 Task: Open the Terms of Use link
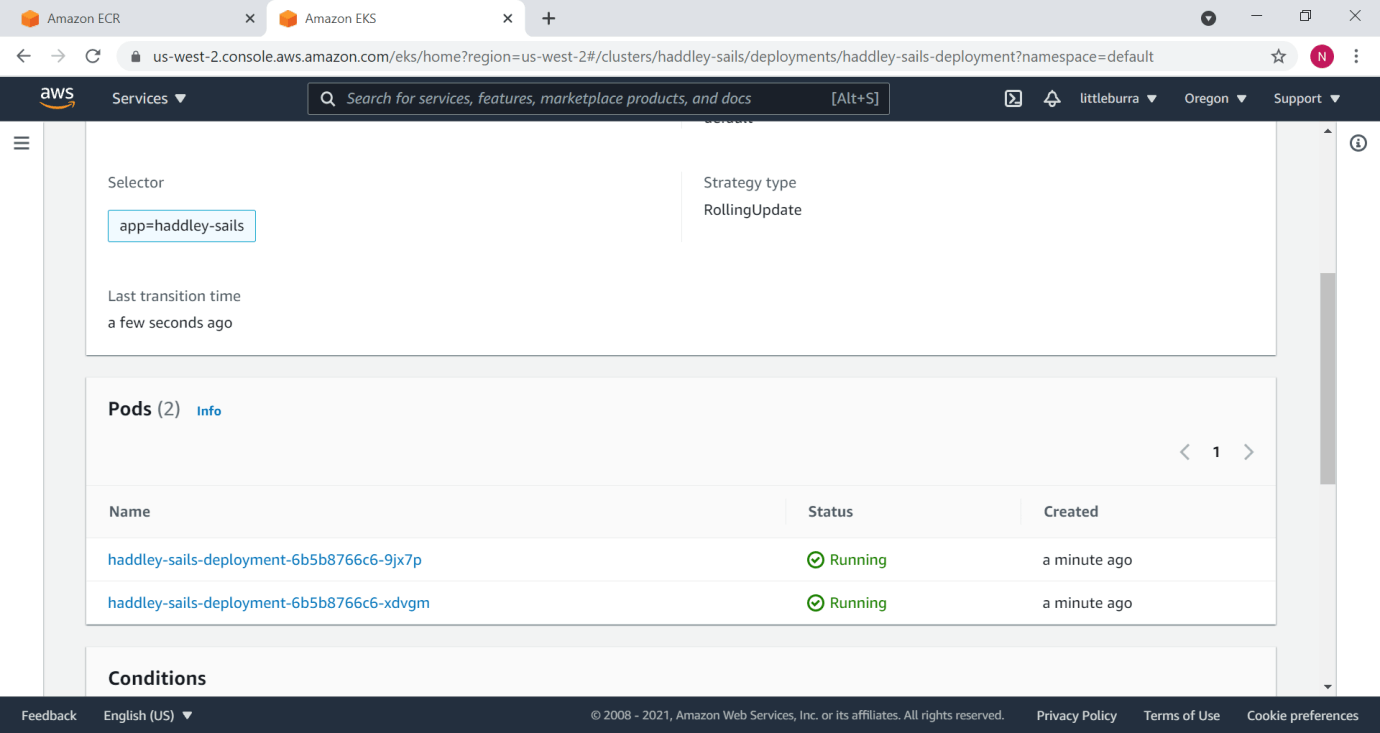[1182, 715]
